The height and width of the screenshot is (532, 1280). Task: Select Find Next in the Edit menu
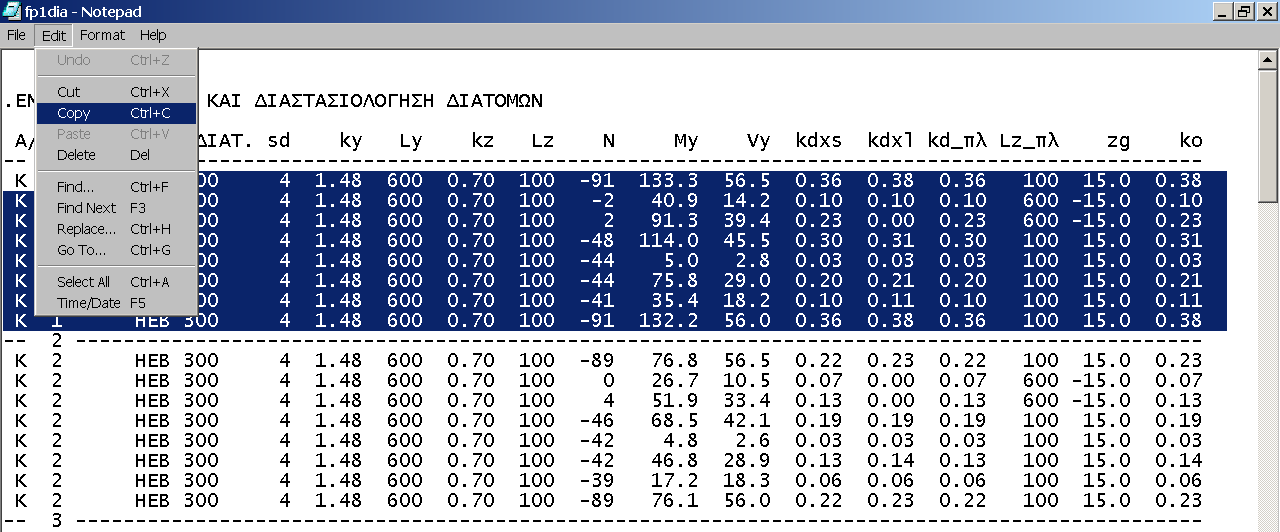click(x=116, y=208)
